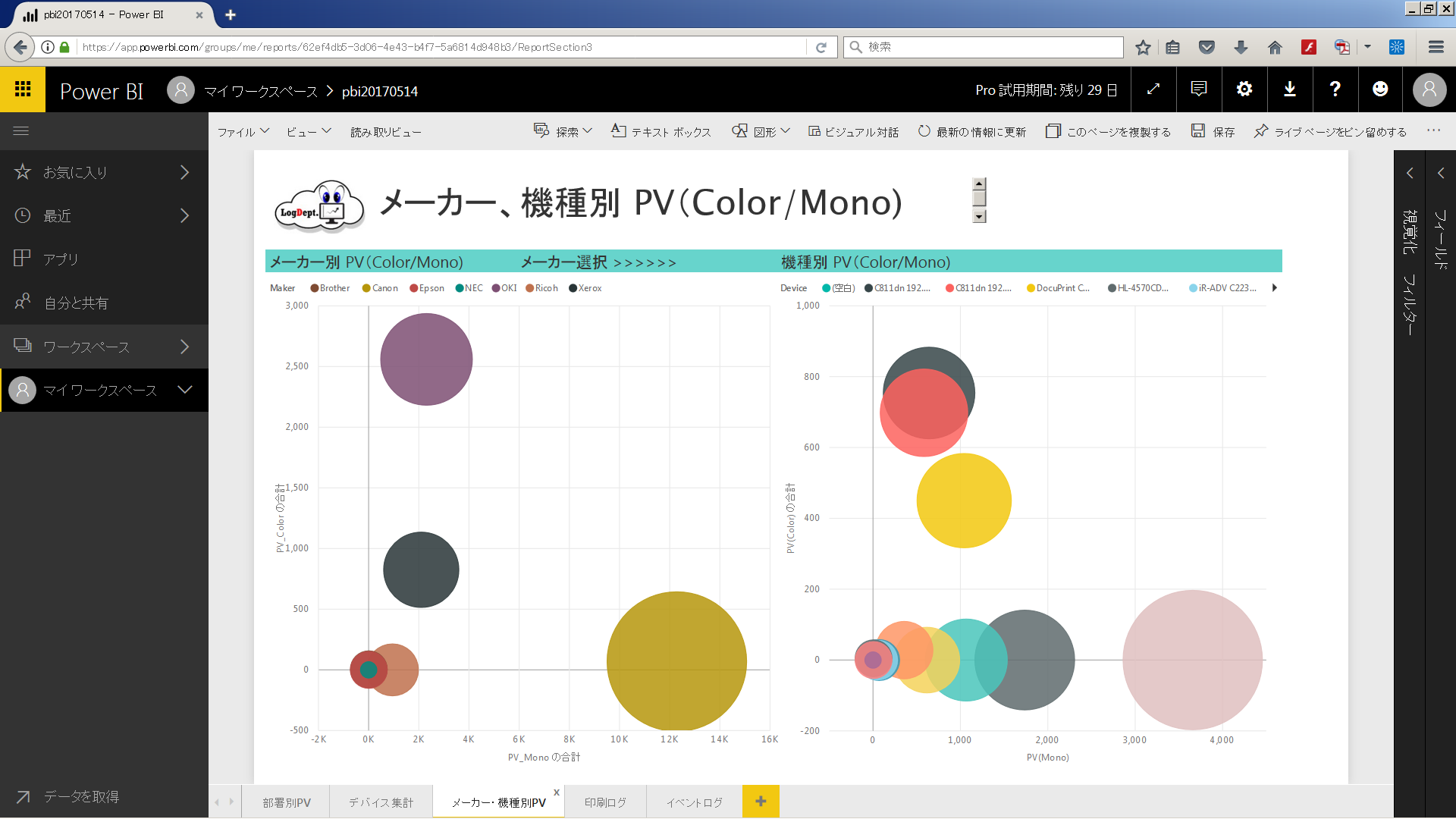Image resolution: width=1456 pixels, height=819 pixels.
Task: Click the download arrow icon in header
Action: pyautogui.click(x=1290, y=89)
